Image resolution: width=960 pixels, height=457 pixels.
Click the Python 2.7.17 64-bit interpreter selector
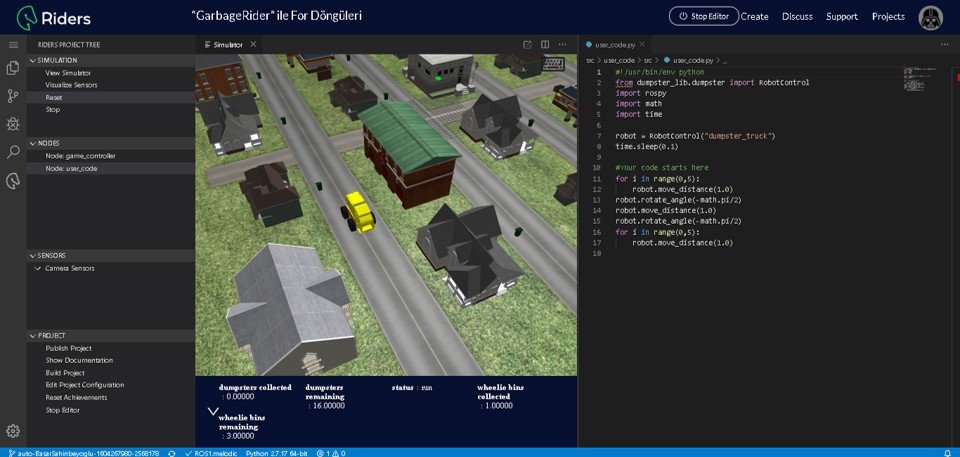(x=278, y=453)
